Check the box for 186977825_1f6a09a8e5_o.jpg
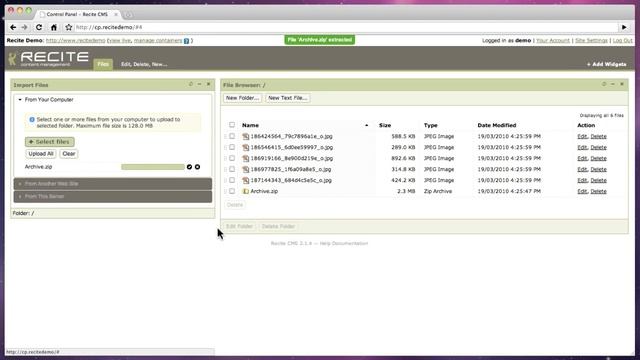 pos(232,169)
